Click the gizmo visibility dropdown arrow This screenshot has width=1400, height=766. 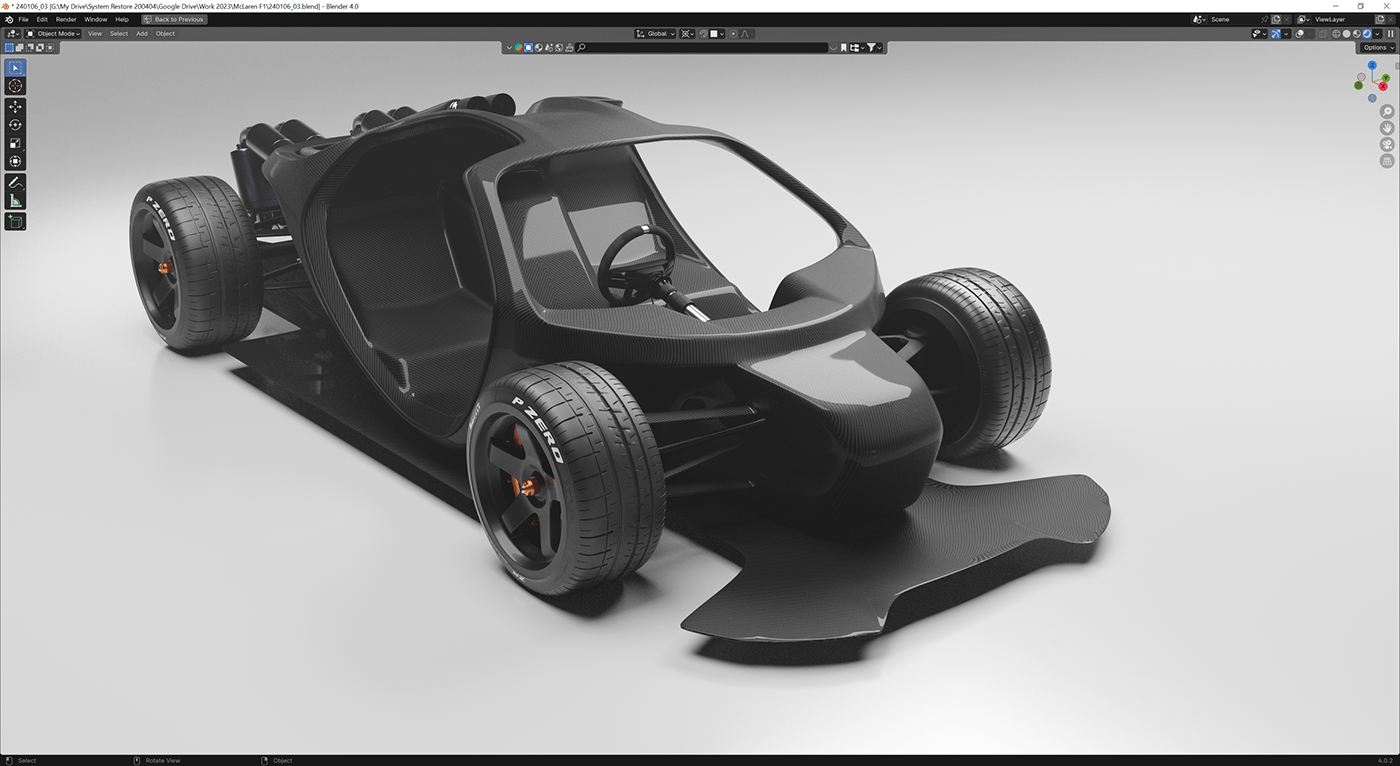(1287, 33)
